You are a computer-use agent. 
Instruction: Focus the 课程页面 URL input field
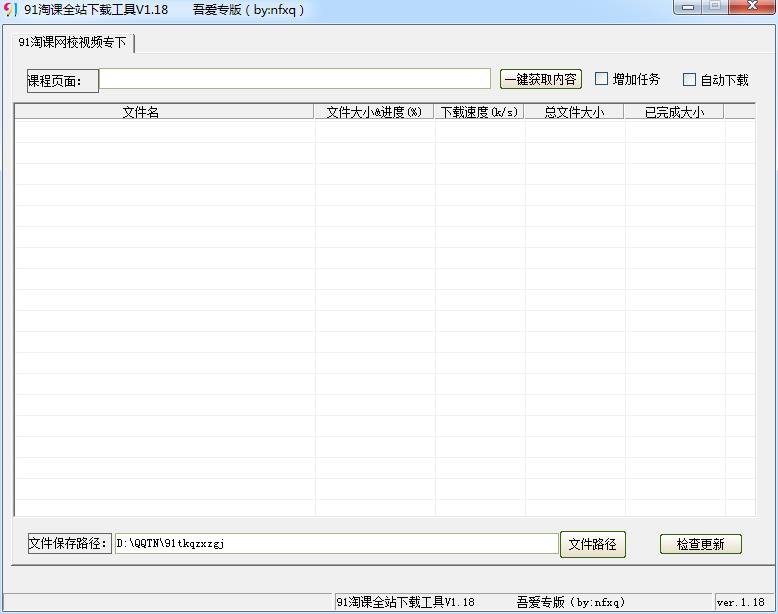tap(295, 79)
